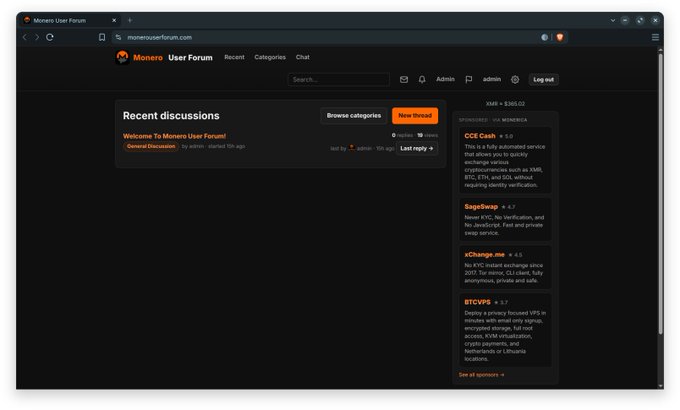Open the settings gear icon
This screenshot has height=410, width=680.
point(515,79)
